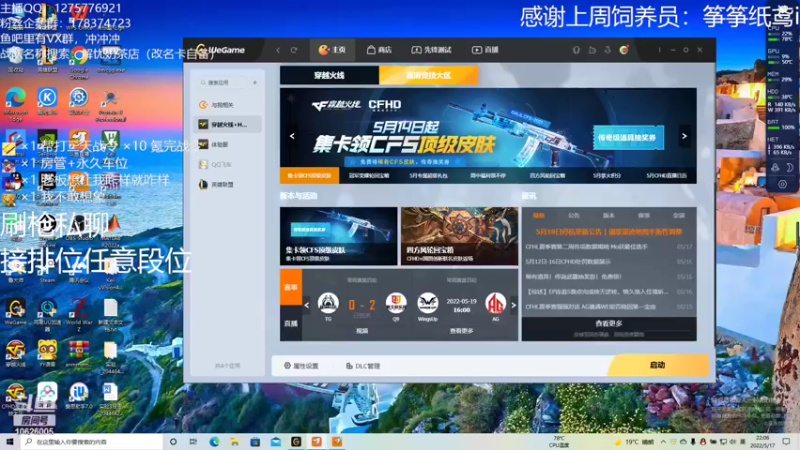Select Google Chrome desktop icon

tap(79, 62)
